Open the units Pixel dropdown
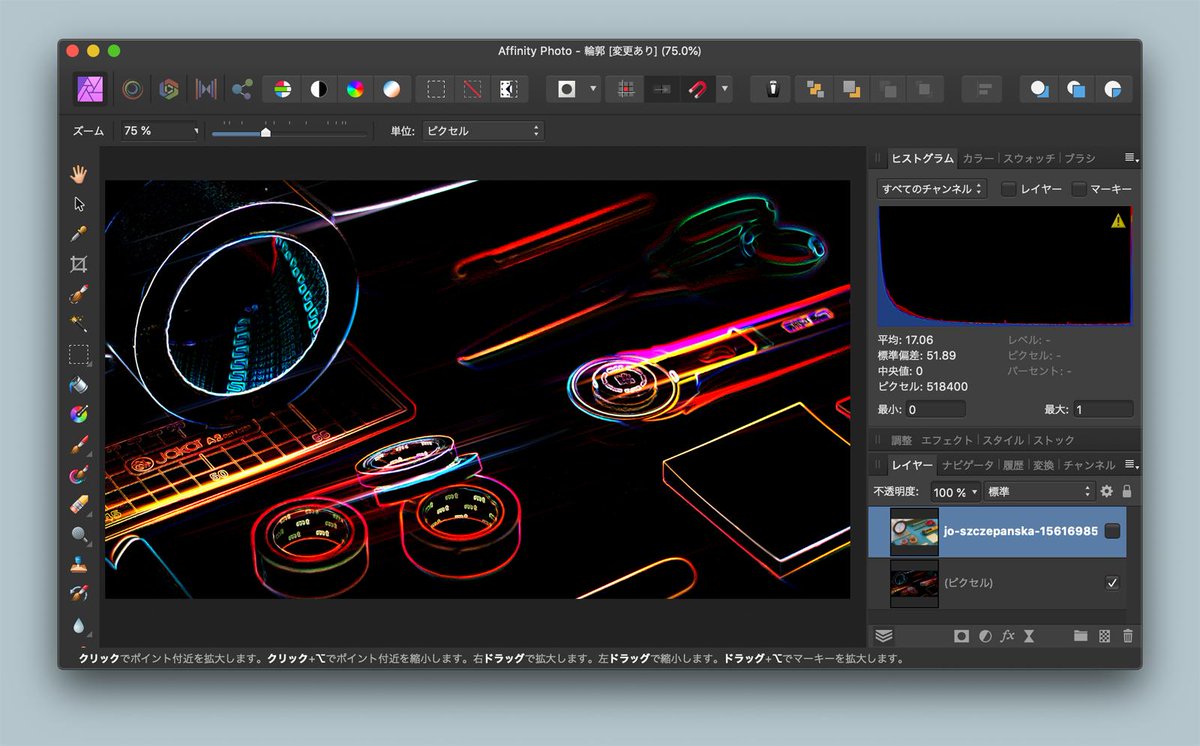The image size is (1200, 746). tap(482, 131)
